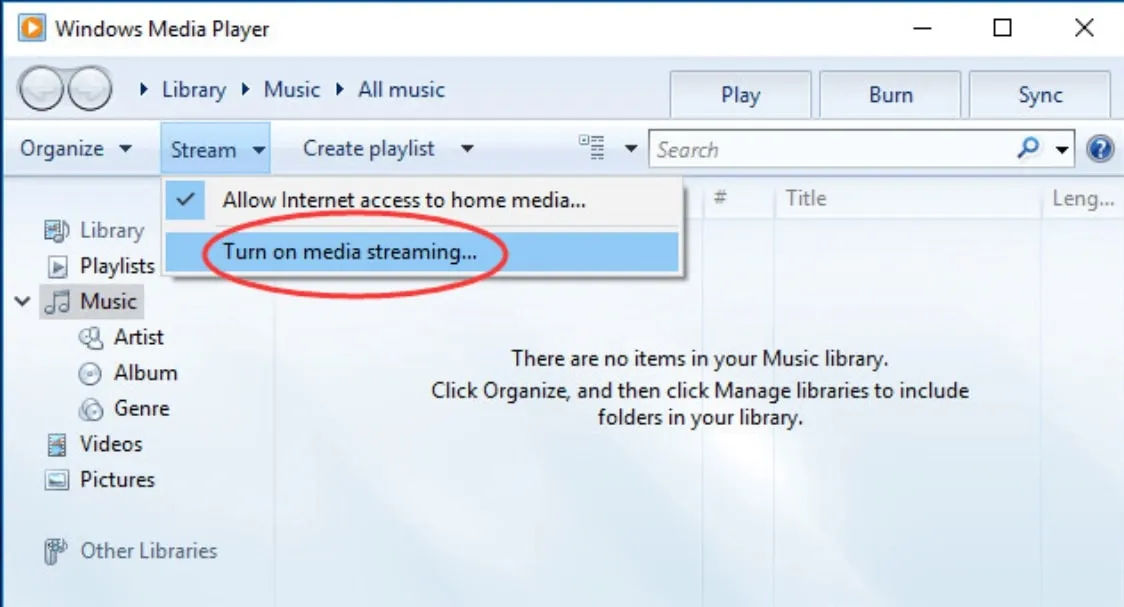Open View options dropdown arrow
1124x607 pixels.
[631, 149]
